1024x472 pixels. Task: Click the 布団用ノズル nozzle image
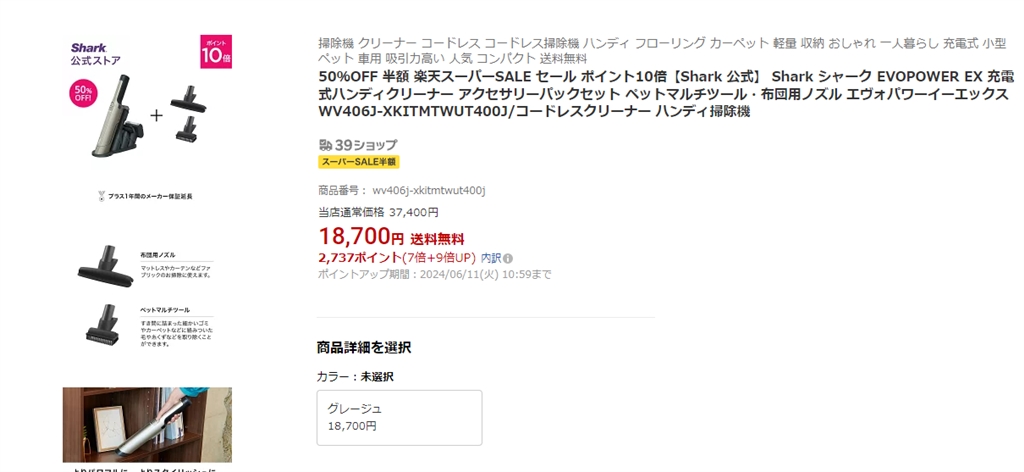[106, 266]
